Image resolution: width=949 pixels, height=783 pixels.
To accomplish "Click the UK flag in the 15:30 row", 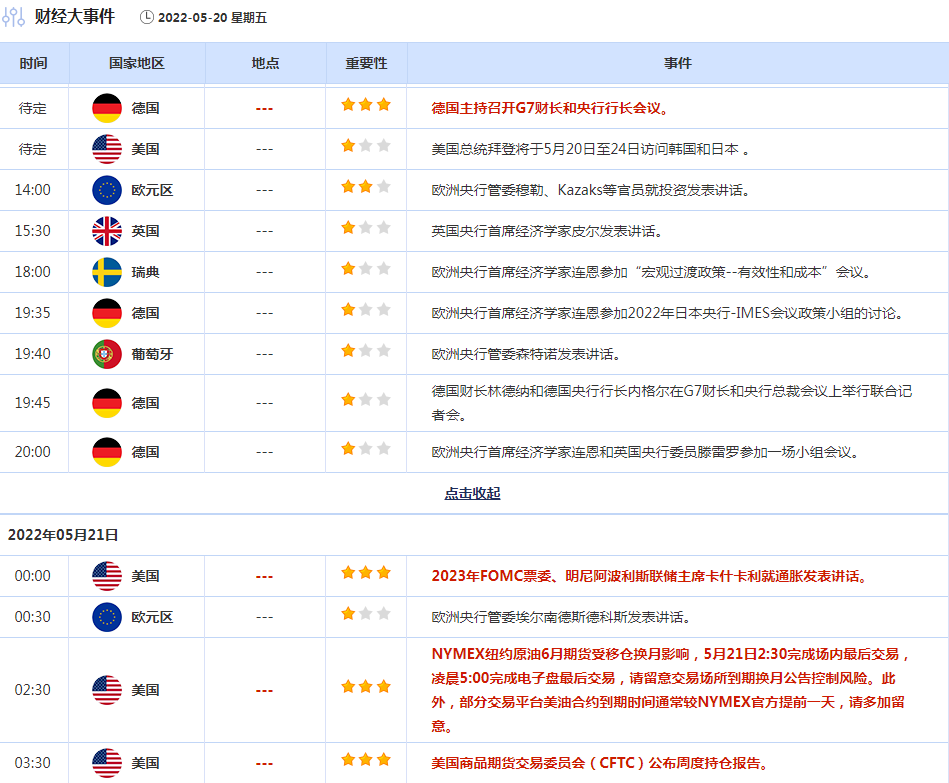I will 107,231.
